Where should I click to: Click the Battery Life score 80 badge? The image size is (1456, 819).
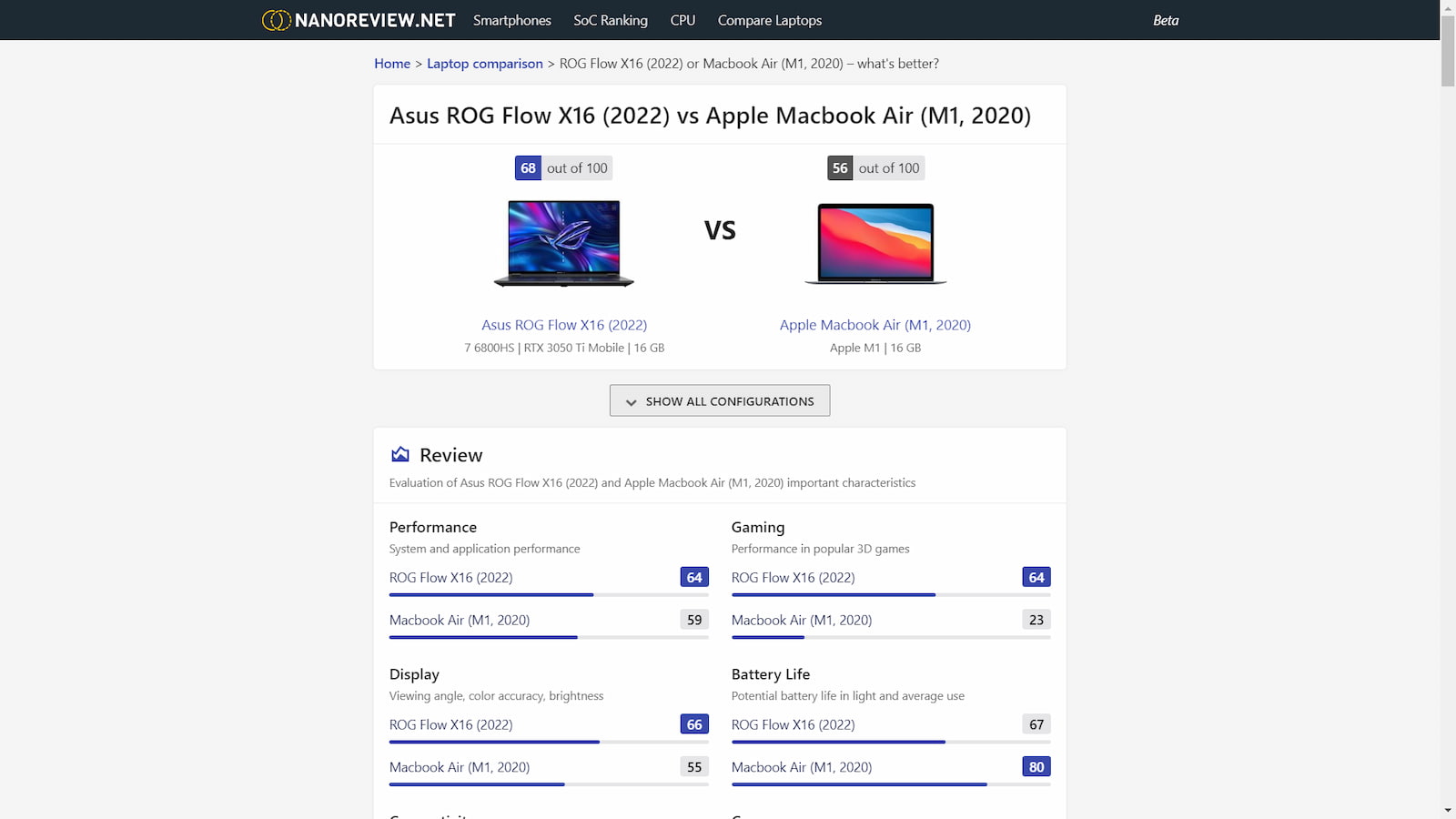[1036, 767]
